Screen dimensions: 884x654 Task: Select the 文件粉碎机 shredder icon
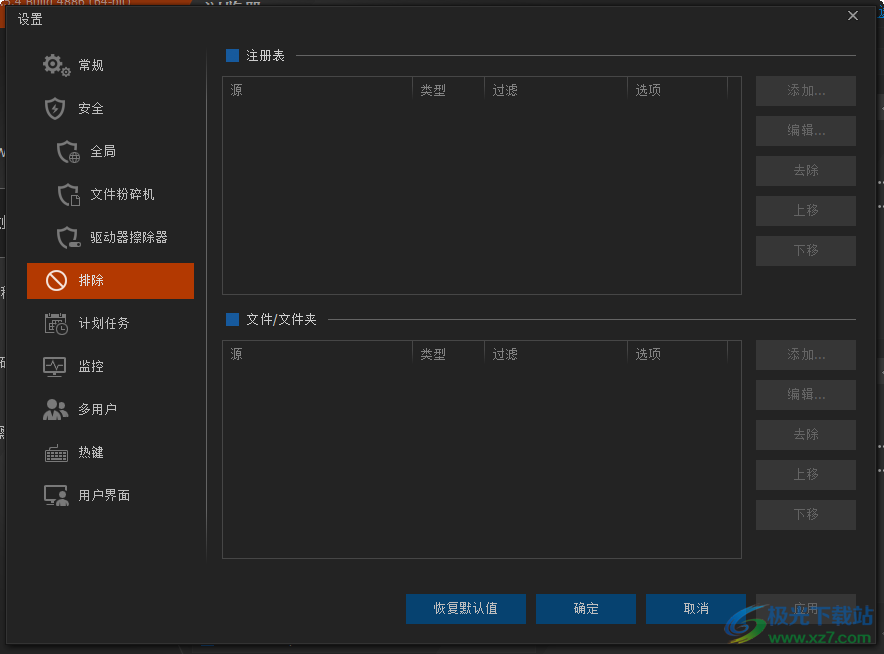click(68, 194)
